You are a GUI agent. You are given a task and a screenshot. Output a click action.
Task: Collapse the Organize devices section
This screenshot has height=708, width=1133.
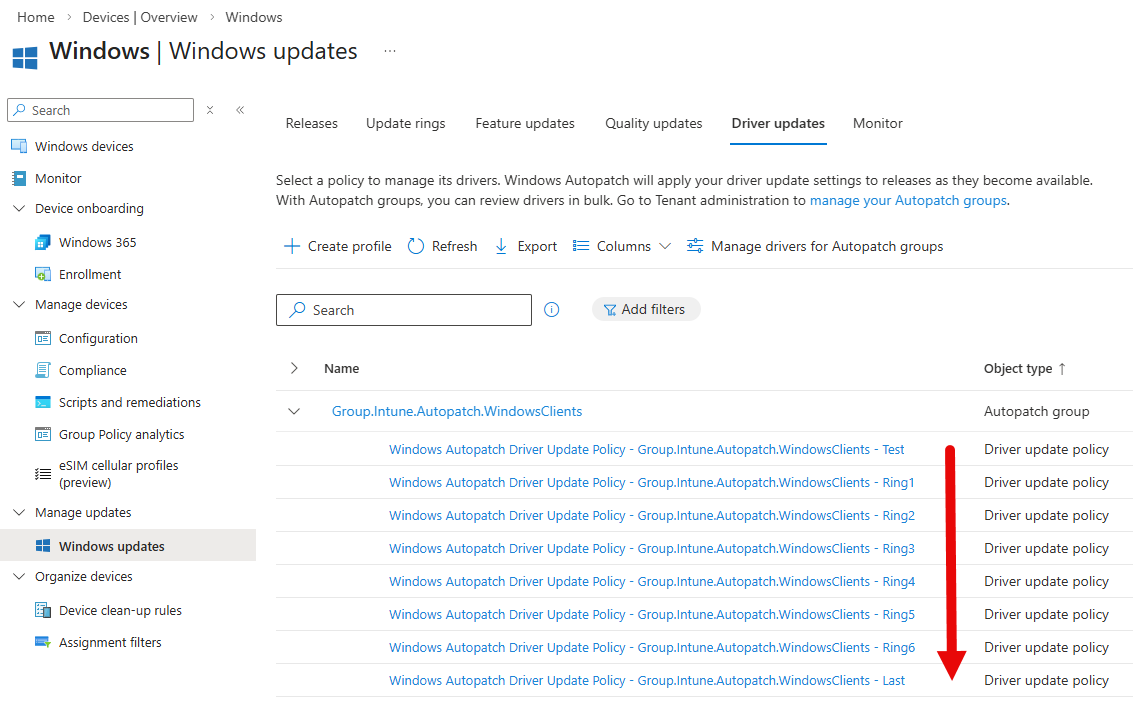coord(20,577)
